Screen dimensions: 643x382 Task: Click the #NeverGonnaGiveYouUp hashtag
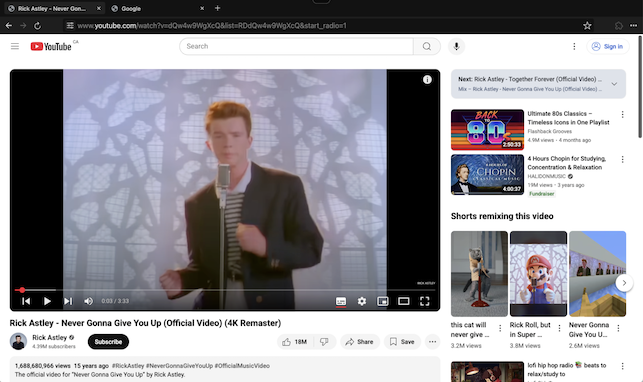[179, 366]
